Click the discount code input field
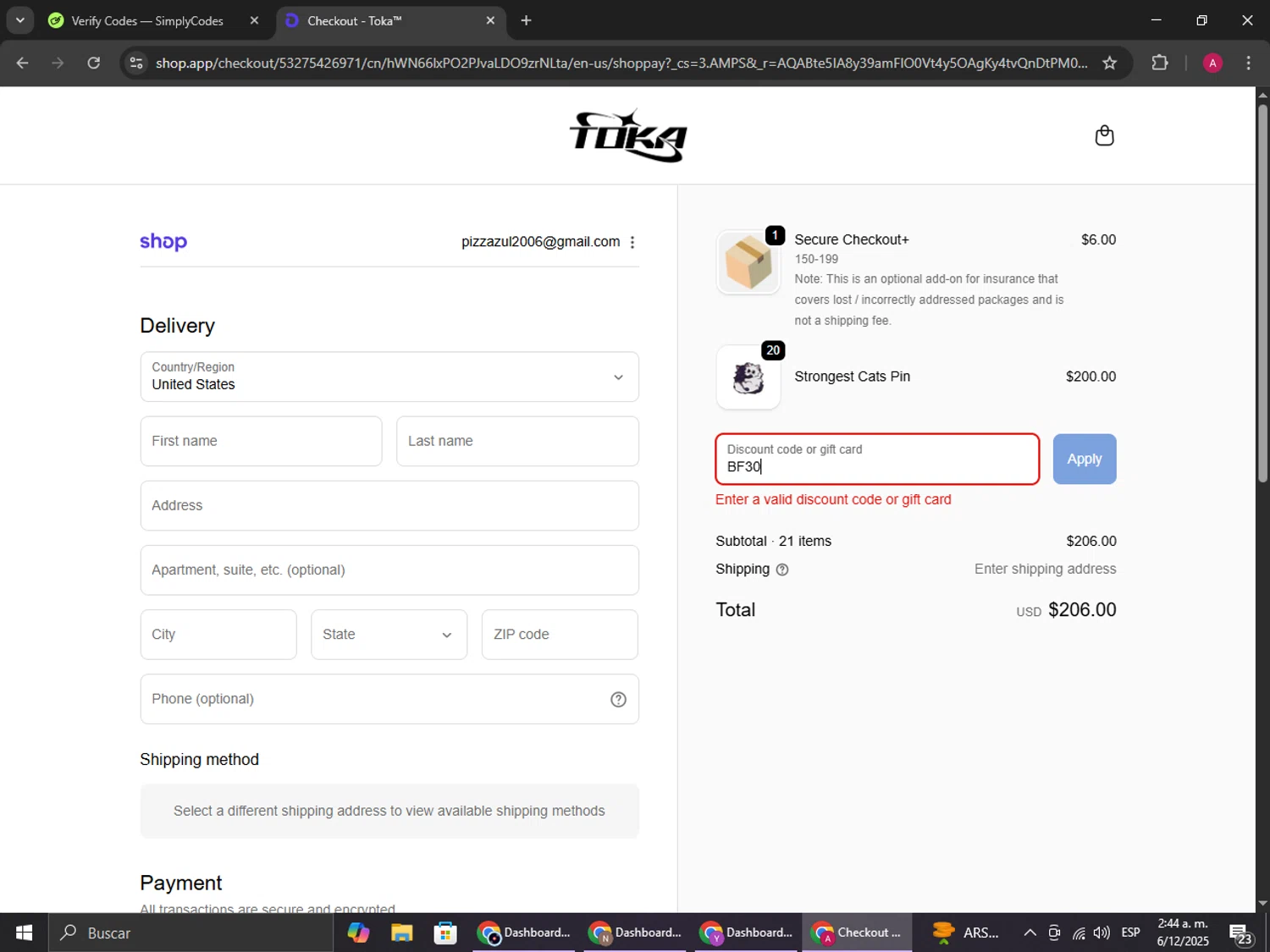The image size is (1270, 952). (877, 459)
